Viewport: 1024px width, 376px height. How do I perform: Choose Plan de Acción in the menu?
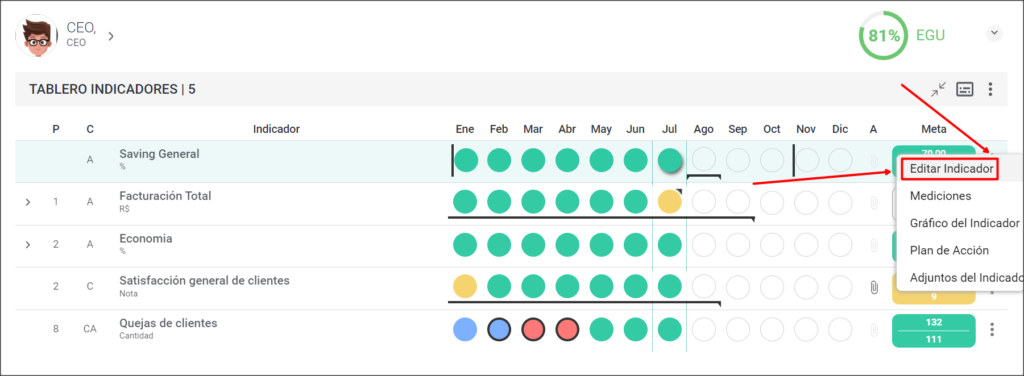coord(949,250)
